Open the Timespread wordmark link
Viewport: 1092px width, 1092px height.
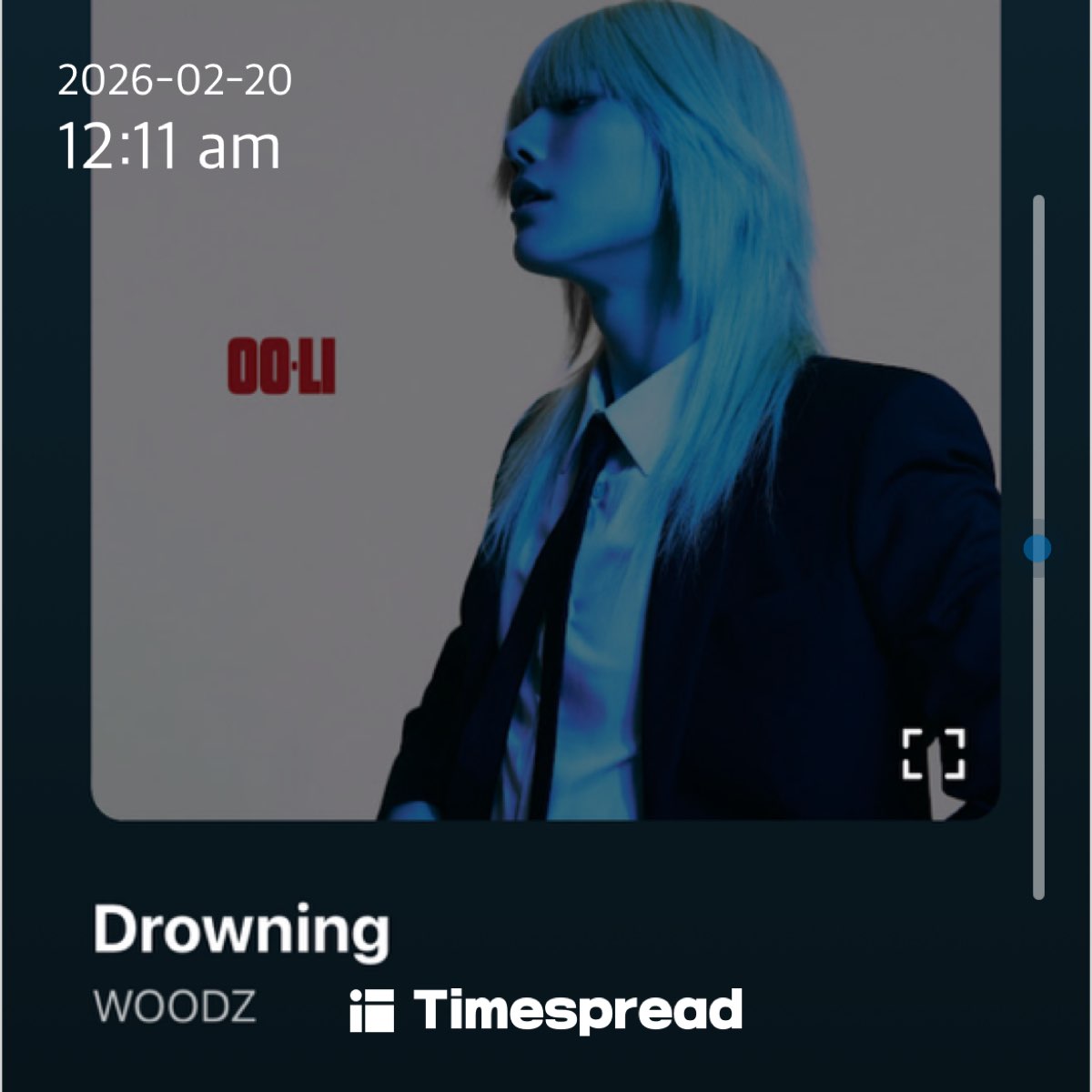tap(579, 1010)
